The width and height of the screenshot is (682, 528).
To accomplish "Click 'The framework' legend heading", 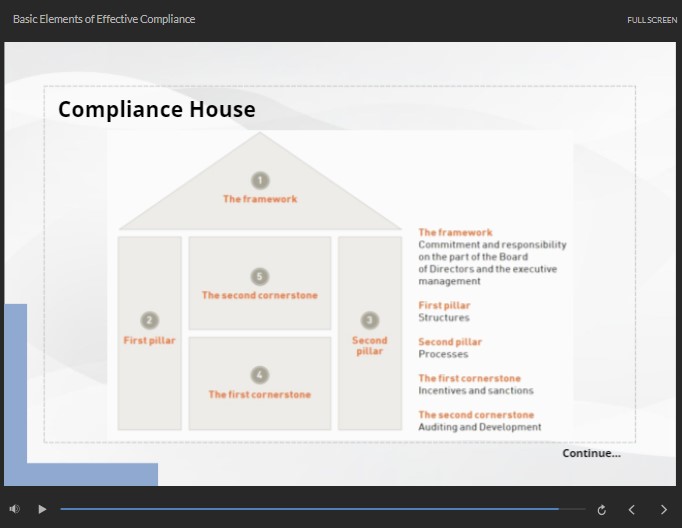I will 455,233.
